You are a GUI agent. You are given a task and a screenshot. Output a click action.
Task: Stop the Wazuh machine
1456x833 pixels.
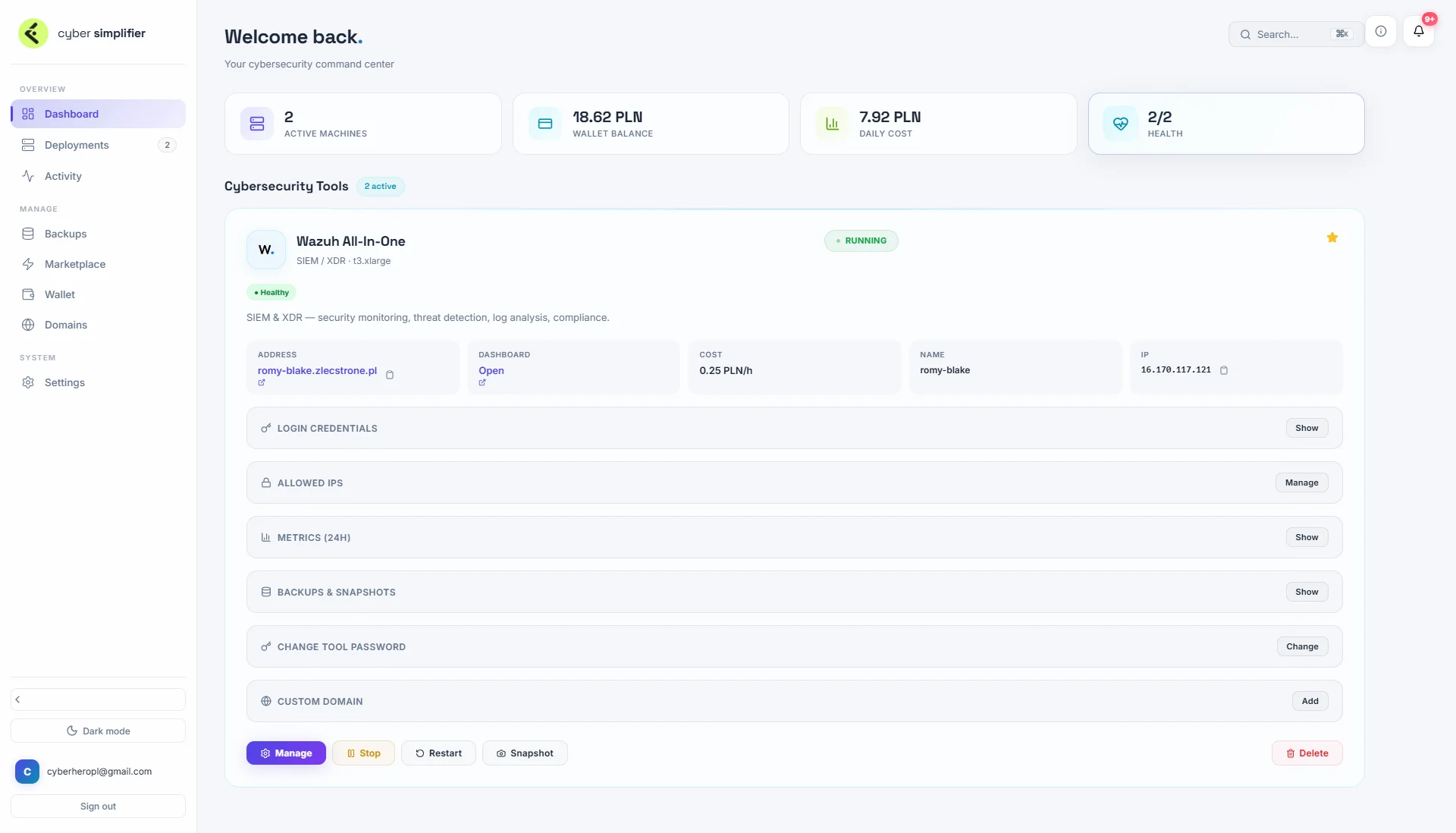[x=363, y=753]
